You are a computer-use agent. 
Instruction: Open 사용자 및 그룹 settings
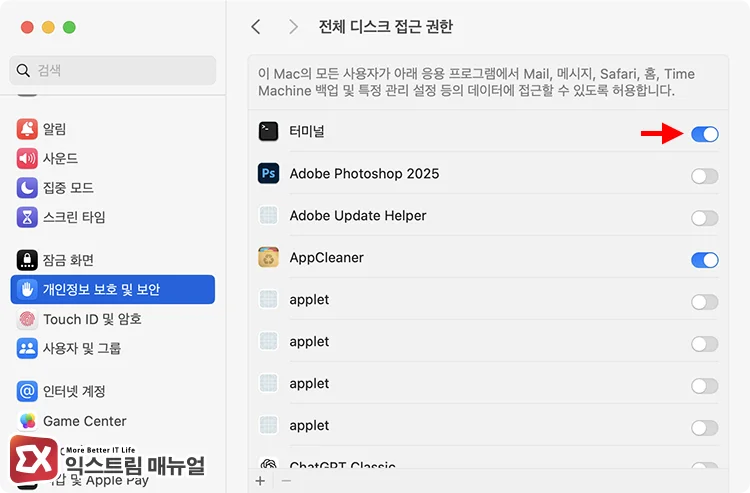112,348
